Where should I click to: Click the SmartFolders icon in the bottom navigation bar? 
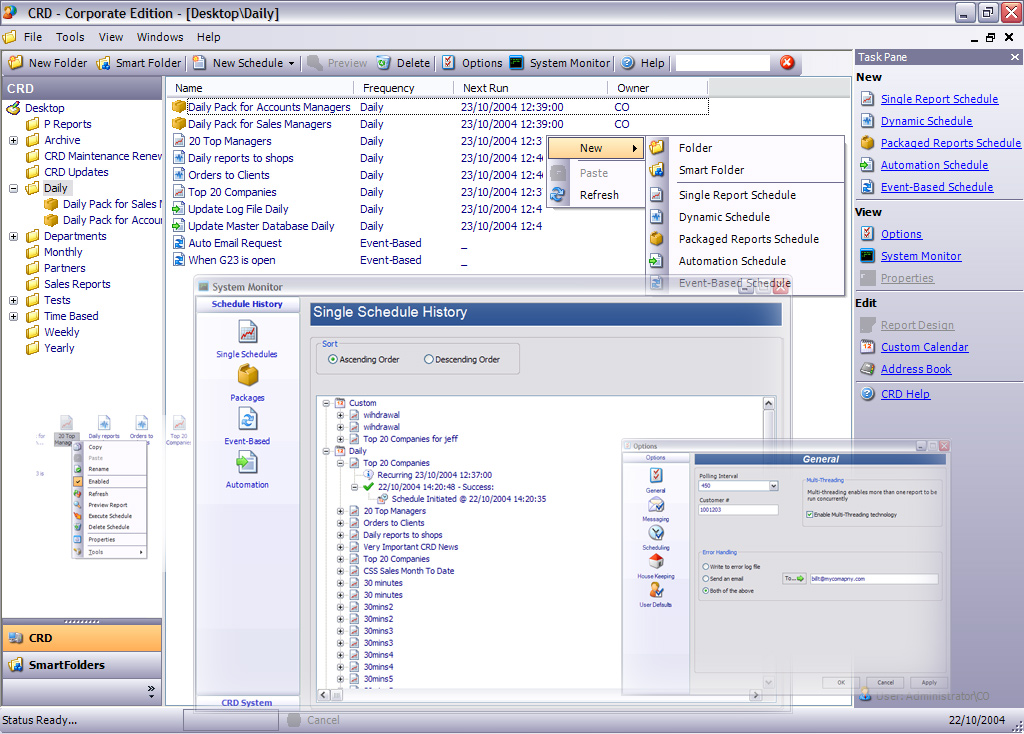tap(16, 665)
